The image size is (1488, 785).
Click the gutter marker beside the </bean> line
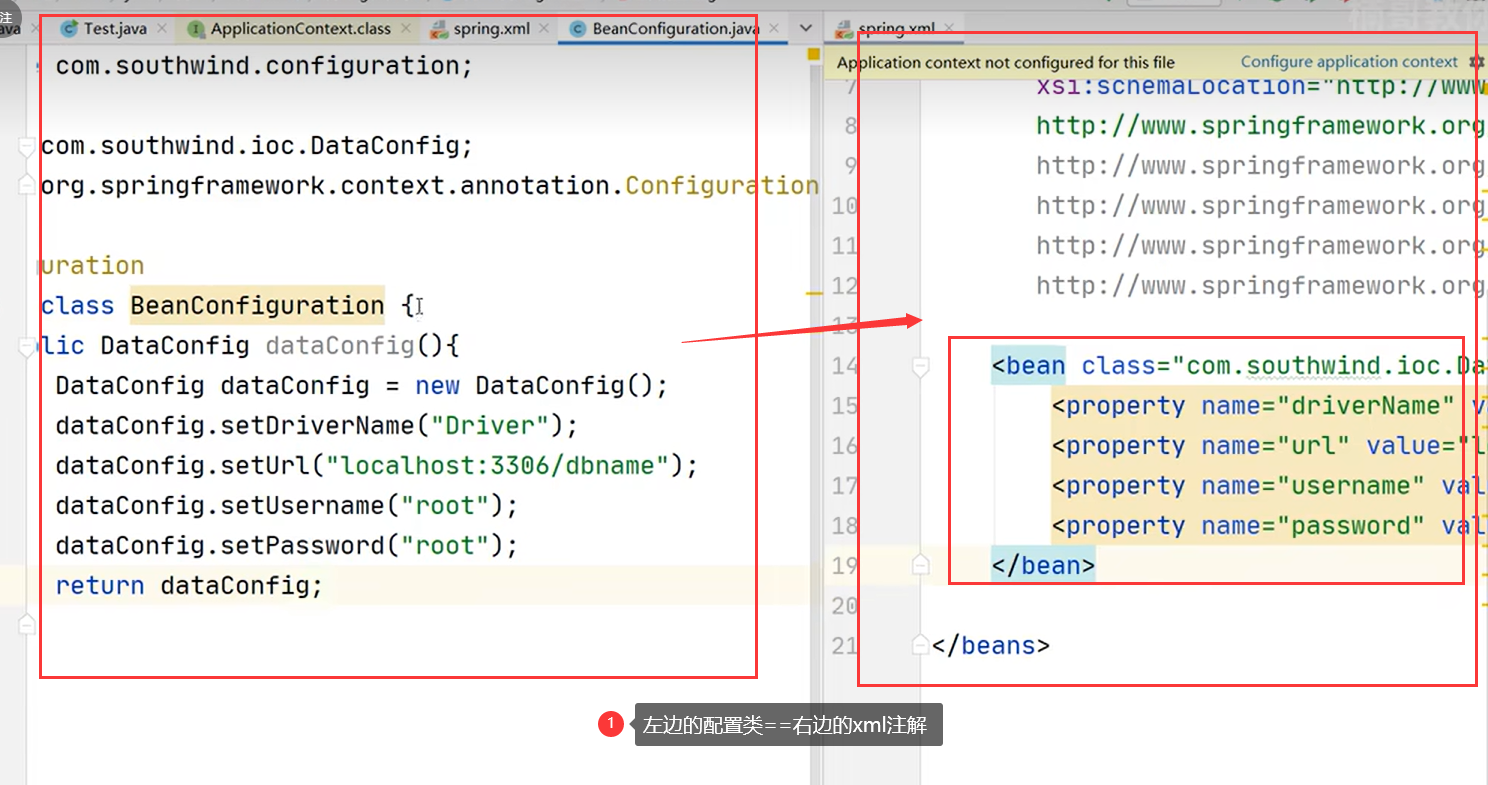click(920, 565)
